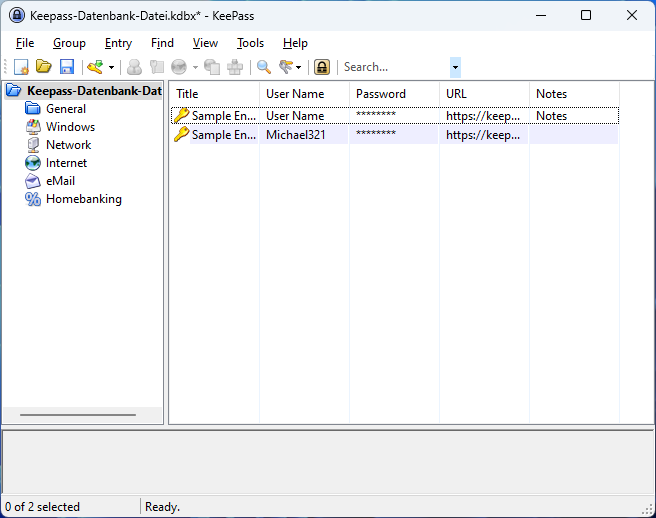
Task: Select first Sample Entry with 'User Name'
Action: (x=224, y=116)
